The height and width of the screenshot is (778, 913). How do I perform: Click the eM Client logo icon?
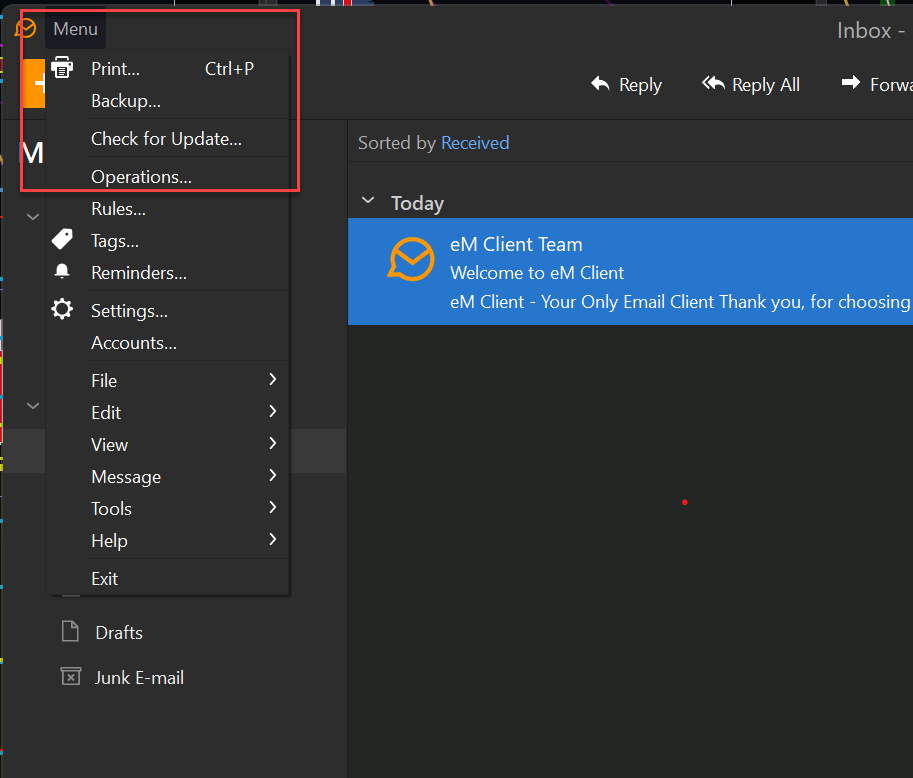(26, 29)
